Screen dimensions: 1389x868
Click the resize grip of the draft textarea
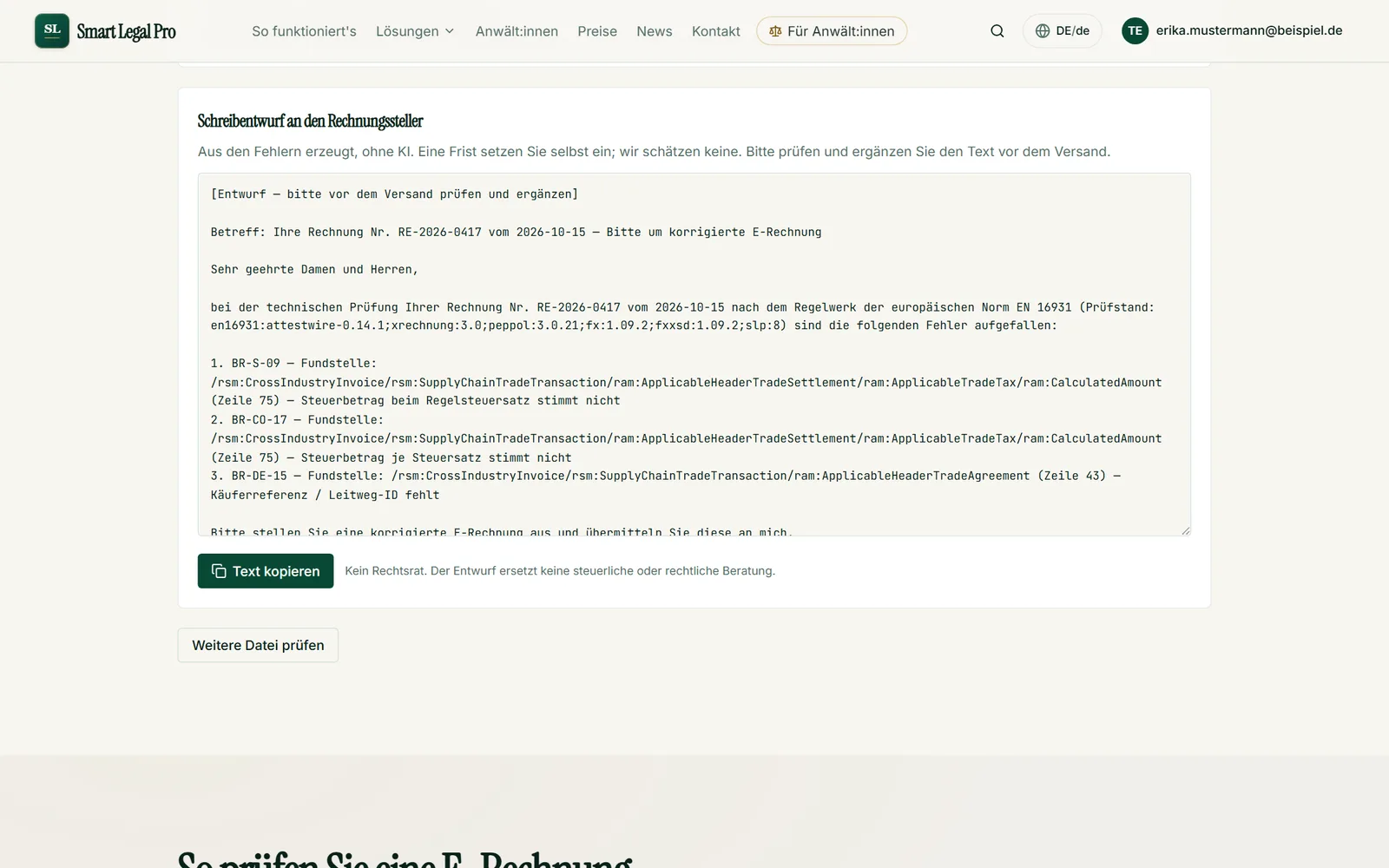[x=1185, y=530]
